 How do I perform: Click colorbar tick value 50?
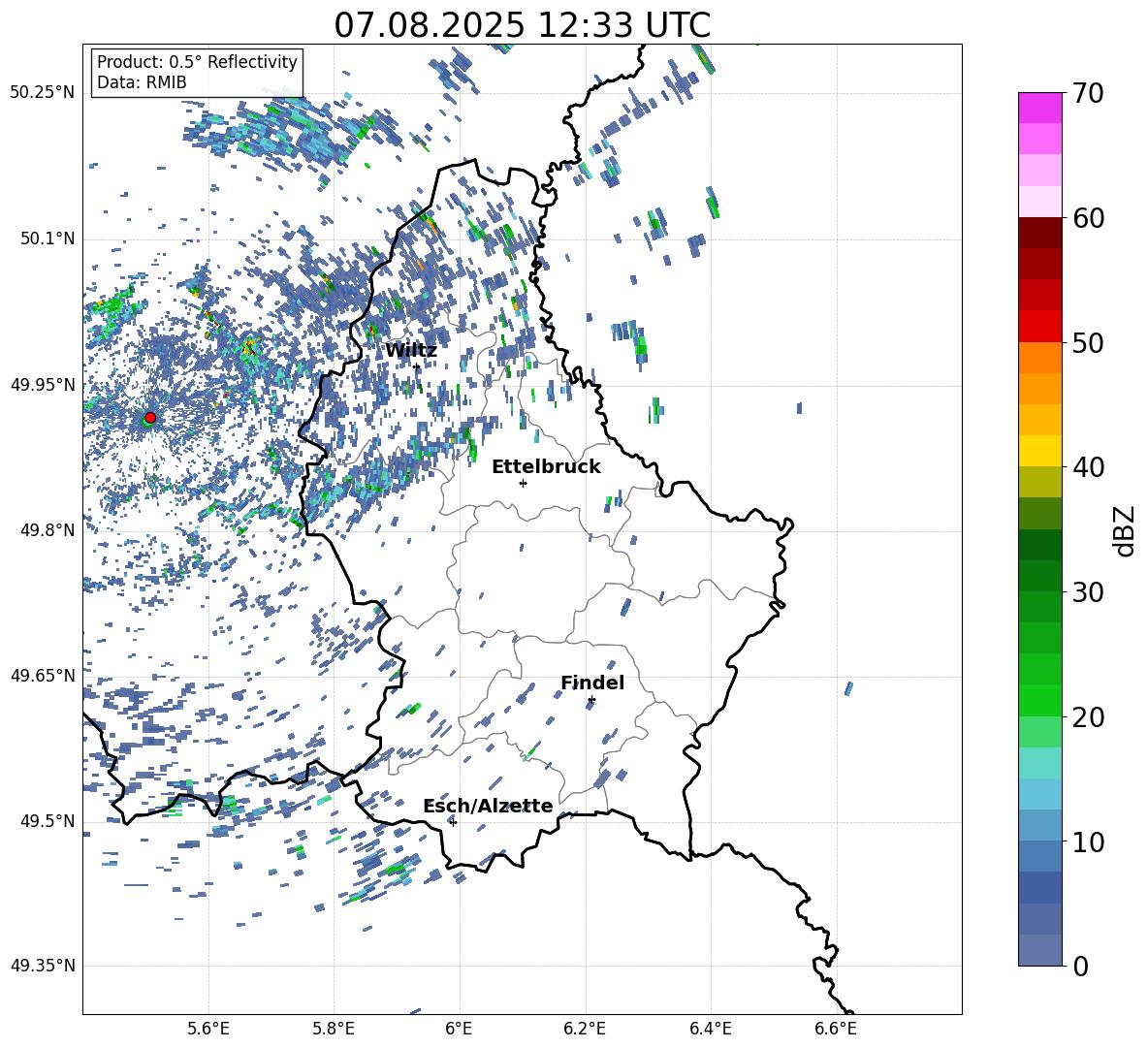click(1088, 342)
